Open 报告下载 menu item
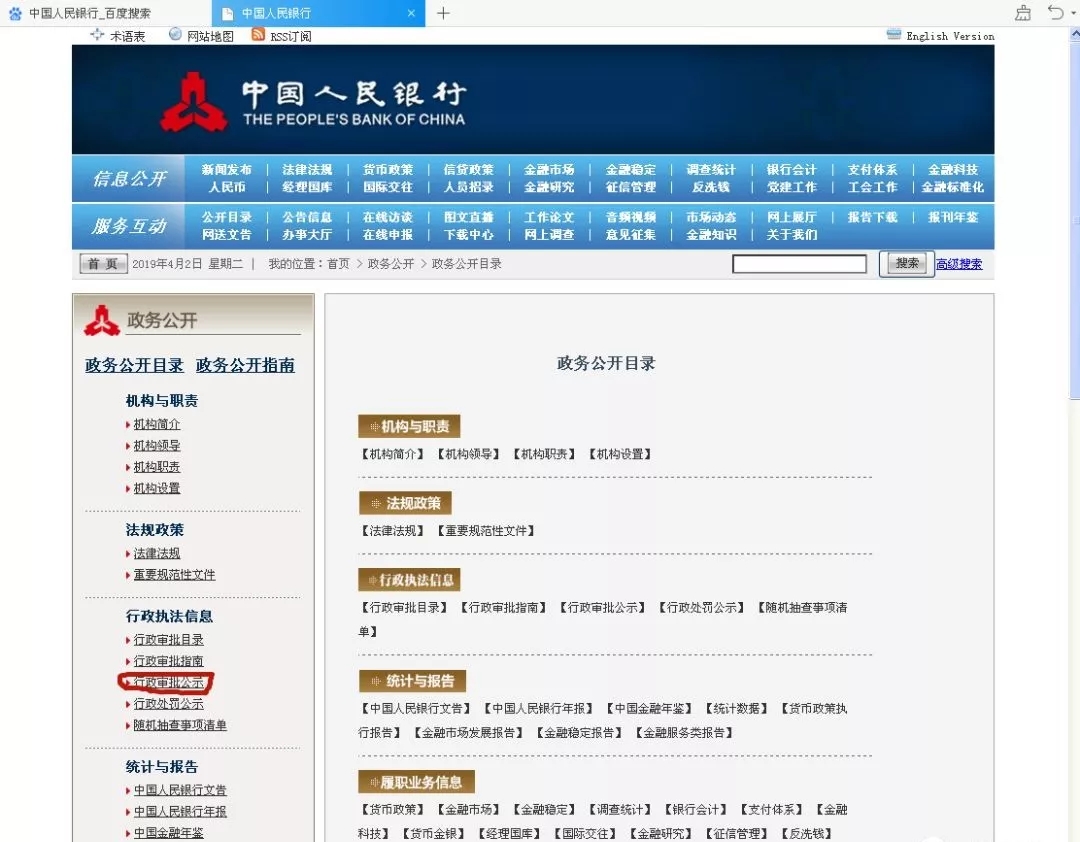 click(x=872, y=217)
